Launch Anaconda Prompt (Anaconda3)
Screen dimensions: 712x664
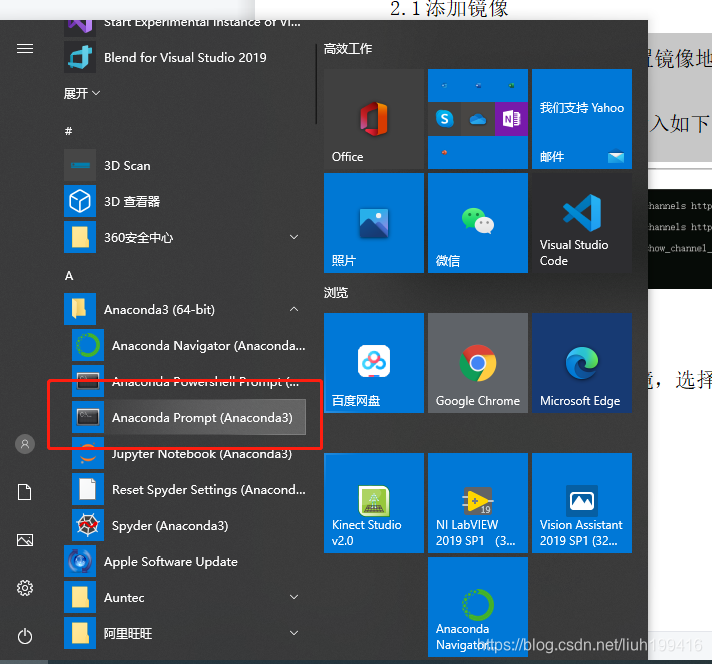(191, 417)
